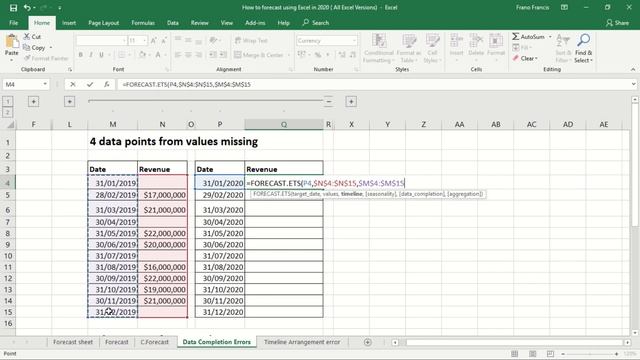This screenshot has width=640, height=360.
Task: Select column Q header
Action: 284,124
